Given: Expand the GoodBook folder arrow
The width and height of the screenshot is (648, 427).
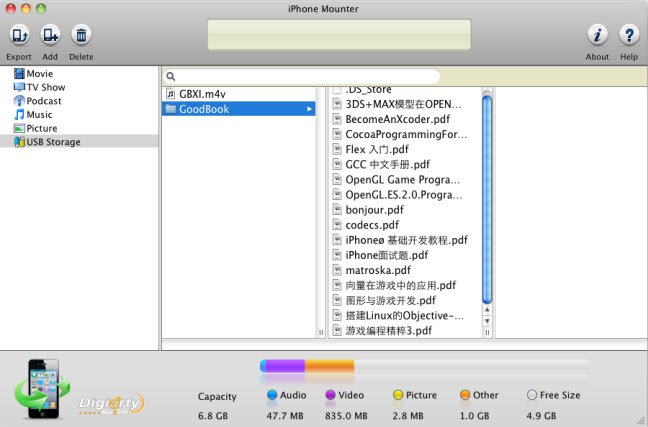Looking at the screenshot, I should [309, 109].
